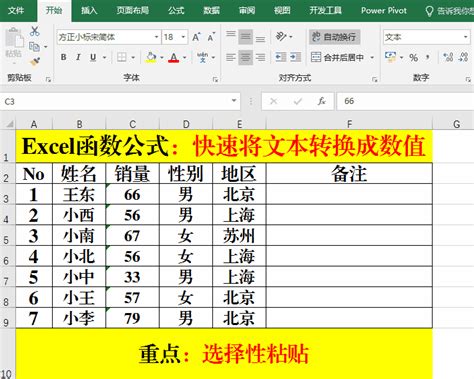Open font settings dialog launcher
Viewport: 474px width, 379px height.
click(x=215, y=79)
